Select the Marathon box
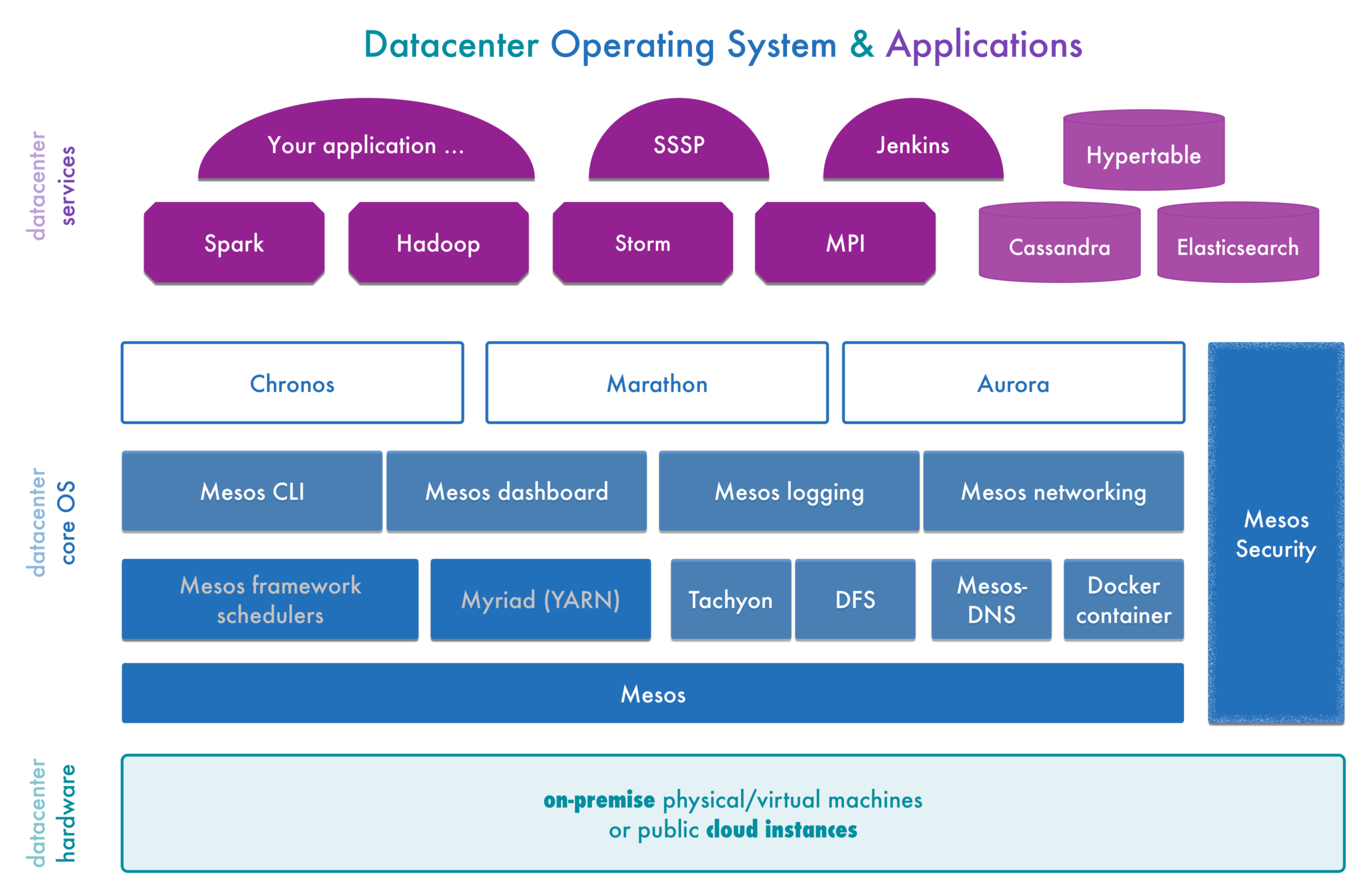Screen dimensions: 1360x896 (x=657, y=383)
